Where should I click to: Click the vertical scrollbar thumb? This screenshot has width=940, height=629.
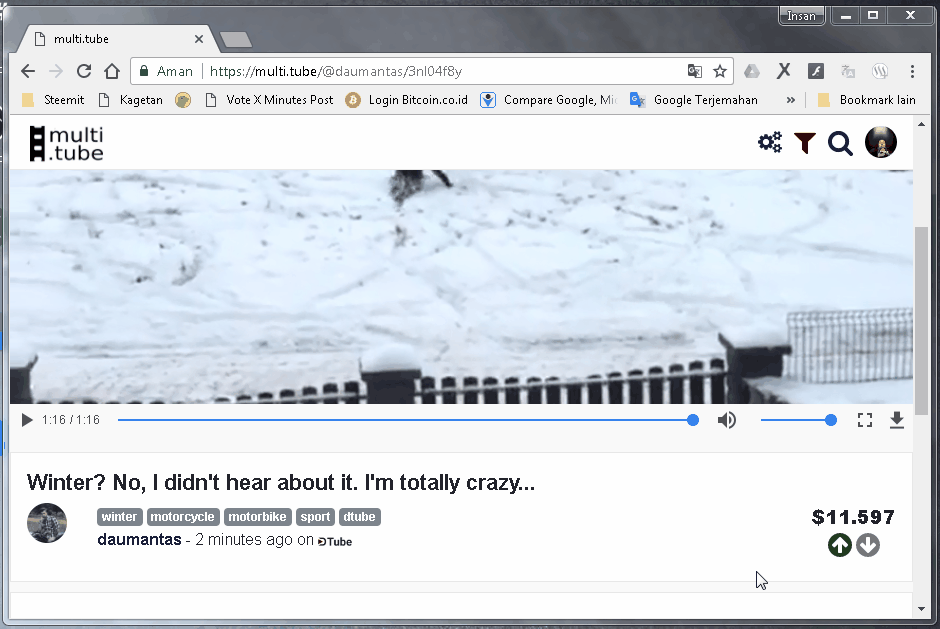pyautogui.click(x=921, y=321)
